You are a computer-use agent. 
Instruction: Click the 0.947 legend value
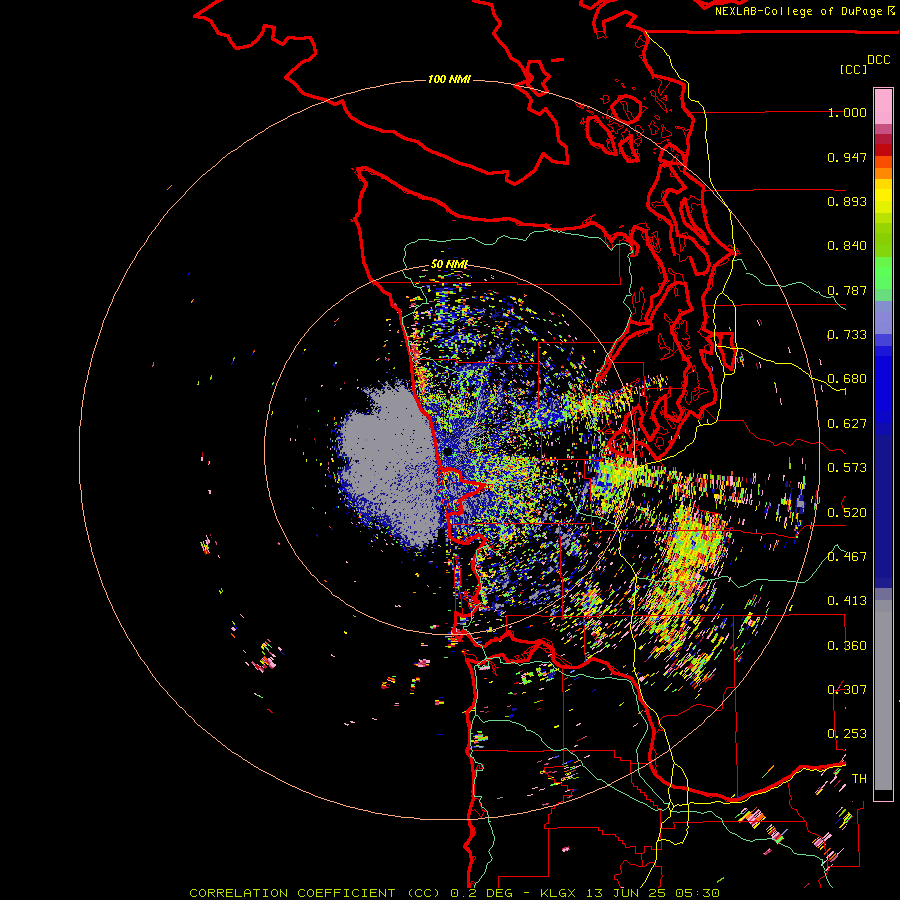point(847,157)
